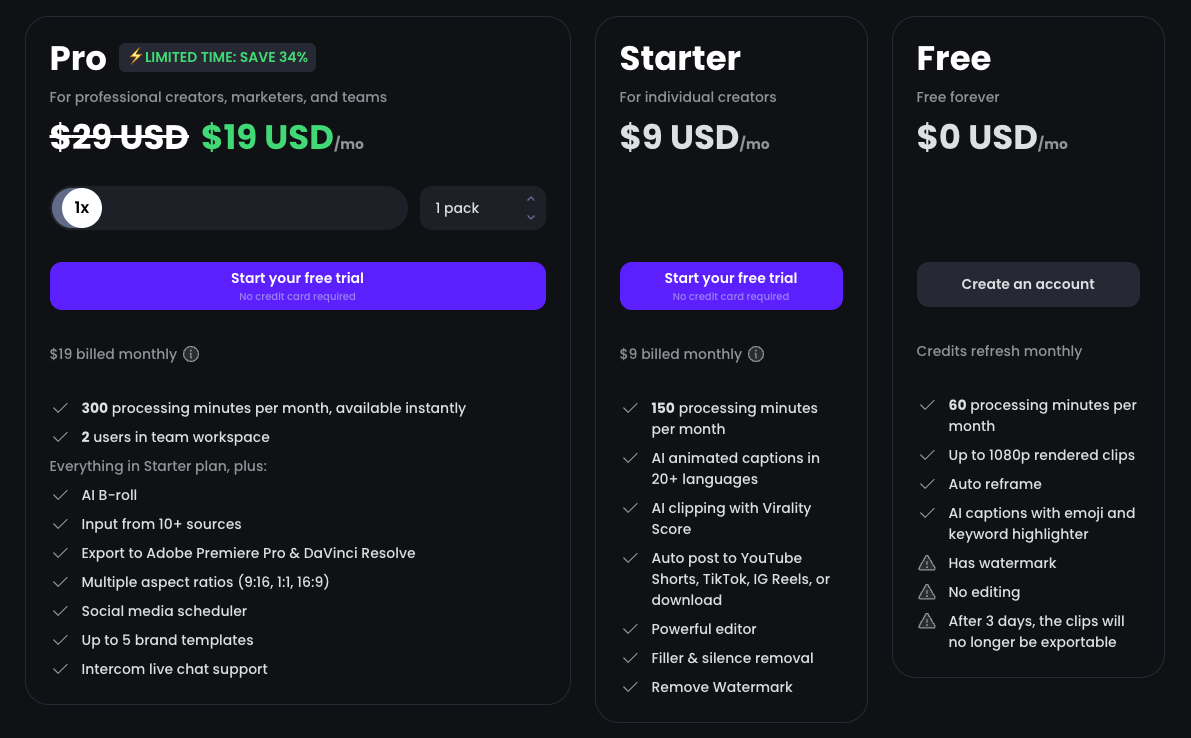This screenshot has height=738, width=1191.
Task: Click the 1x slider handle
Action: pos(82,208)
